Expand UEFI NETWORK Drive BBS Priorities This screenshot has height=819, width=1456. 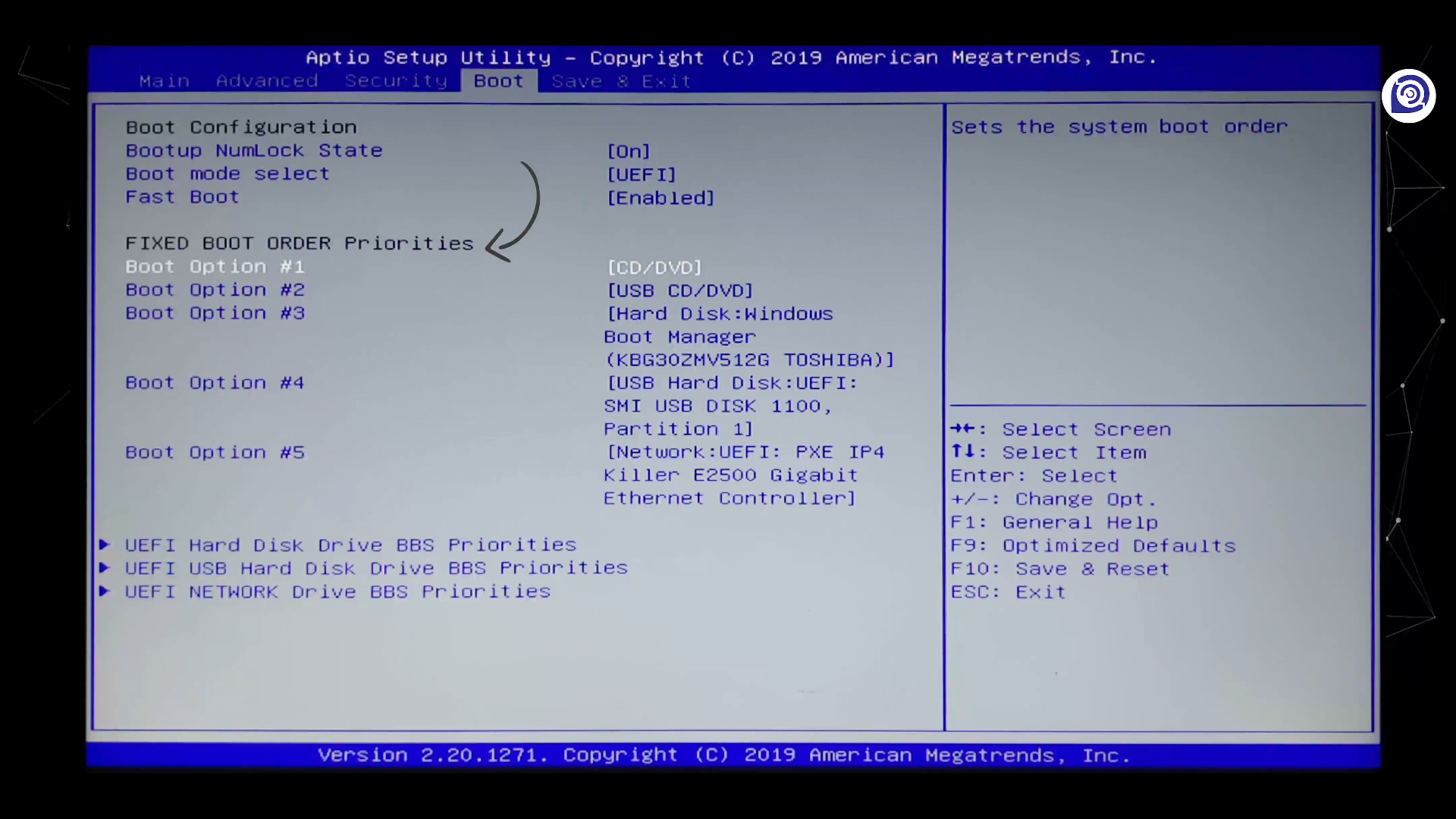337,591
